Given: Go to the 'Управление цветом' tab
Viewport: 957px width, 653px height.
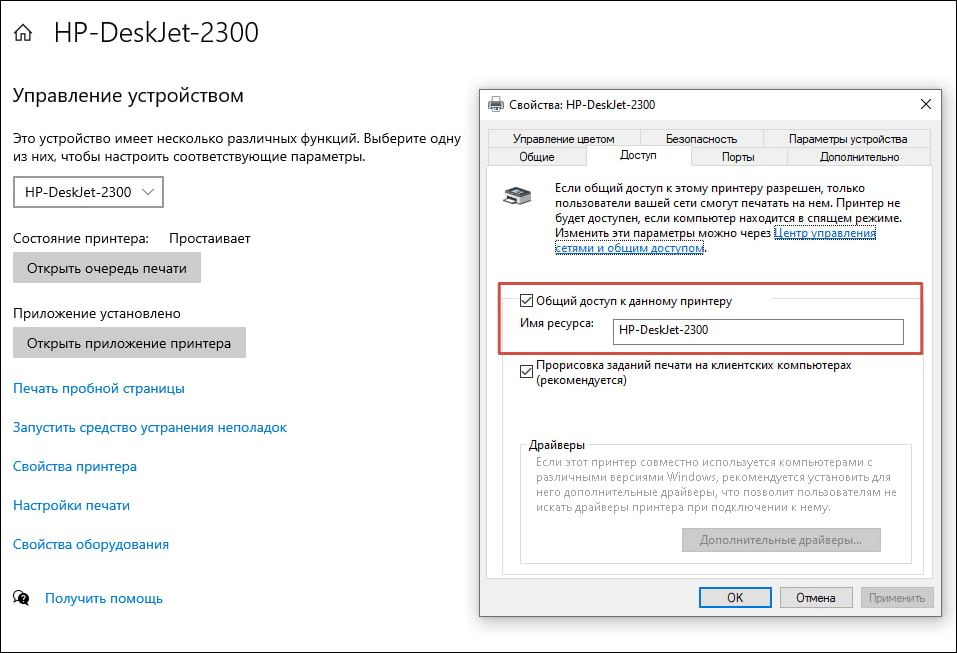Looking at the screenshot, I should tap(563, 139).
